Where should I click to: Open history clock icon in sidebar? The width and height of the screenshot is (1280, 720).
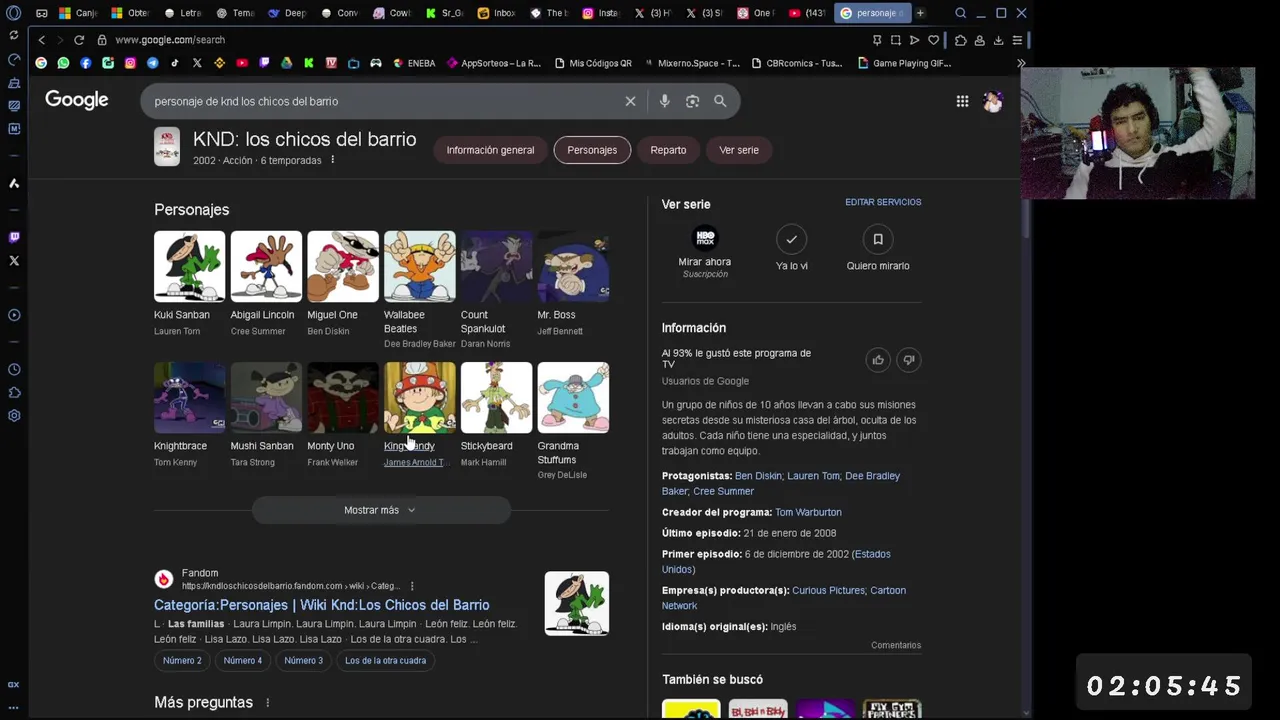tap(14, 369)
